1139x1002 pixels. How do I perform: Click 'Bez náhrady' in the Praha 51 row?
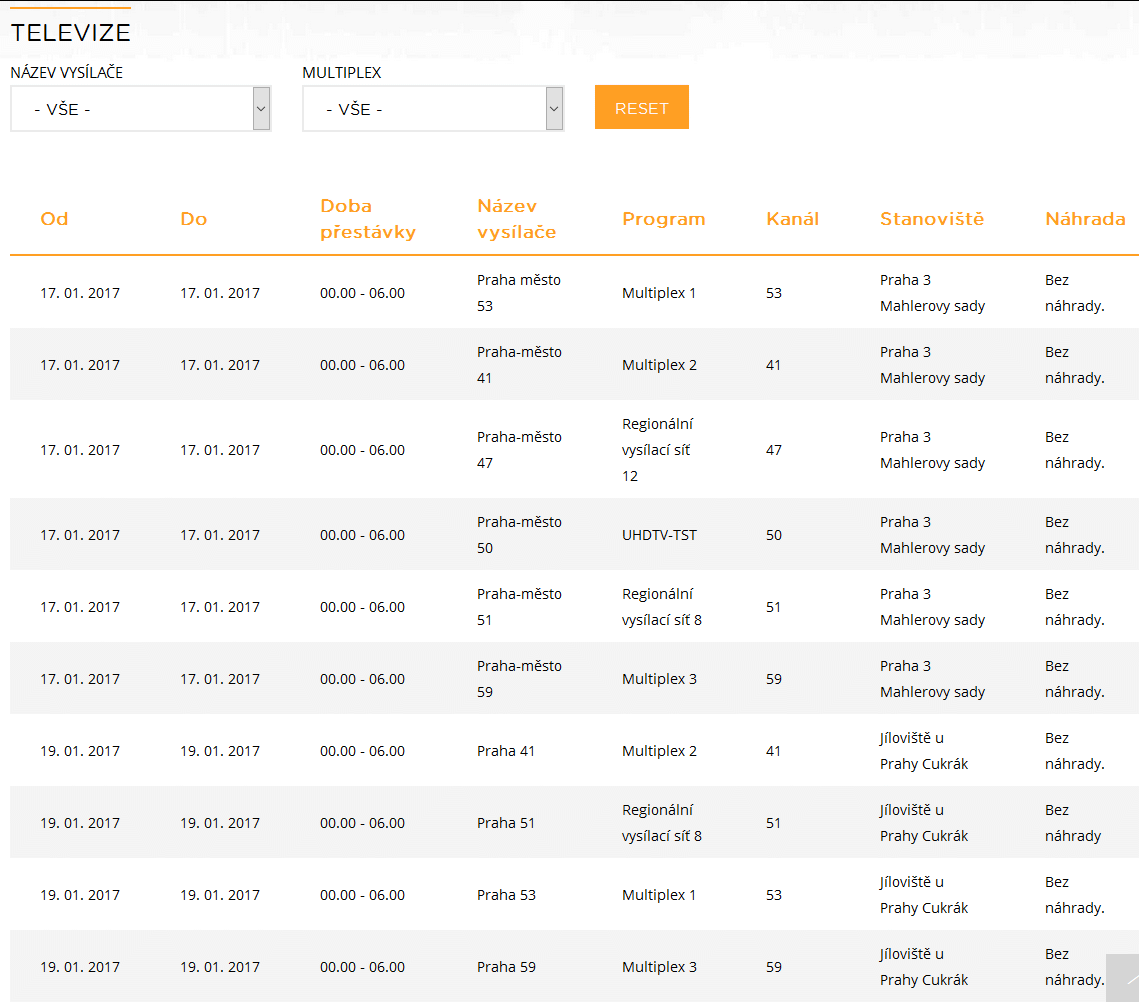[x=1073, y=823]
